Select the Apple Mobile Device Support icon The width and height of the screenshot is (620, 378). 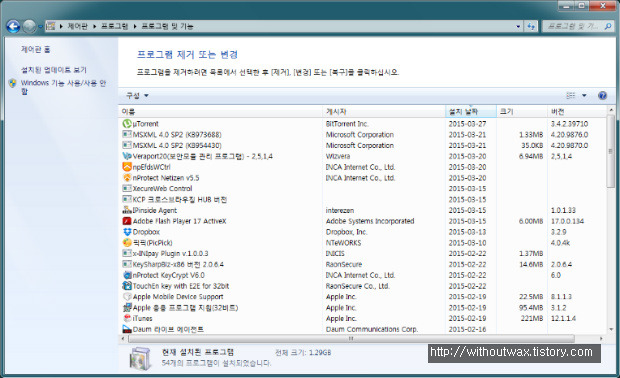tap(127, 297)
